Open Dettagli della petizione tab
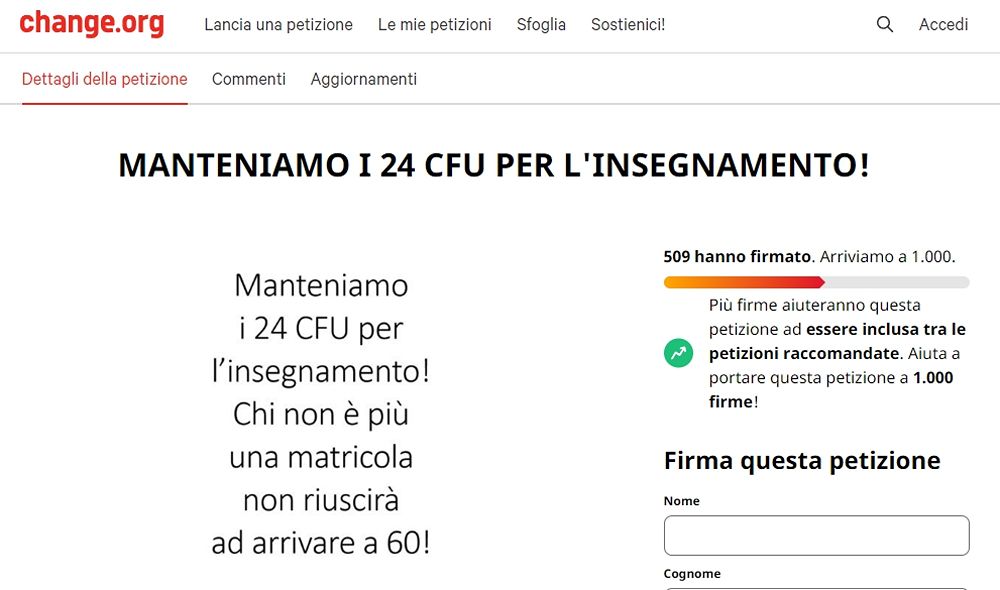 click(x=104, y=78)
